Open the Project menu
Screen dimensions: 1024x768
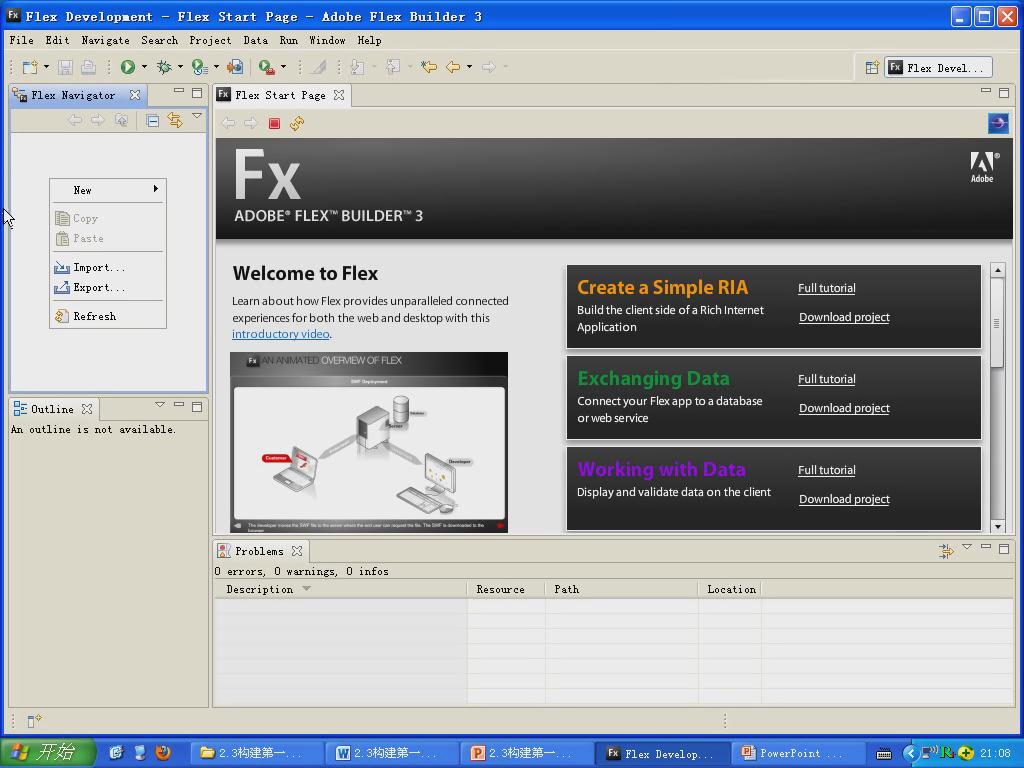[x=210, y=40]
